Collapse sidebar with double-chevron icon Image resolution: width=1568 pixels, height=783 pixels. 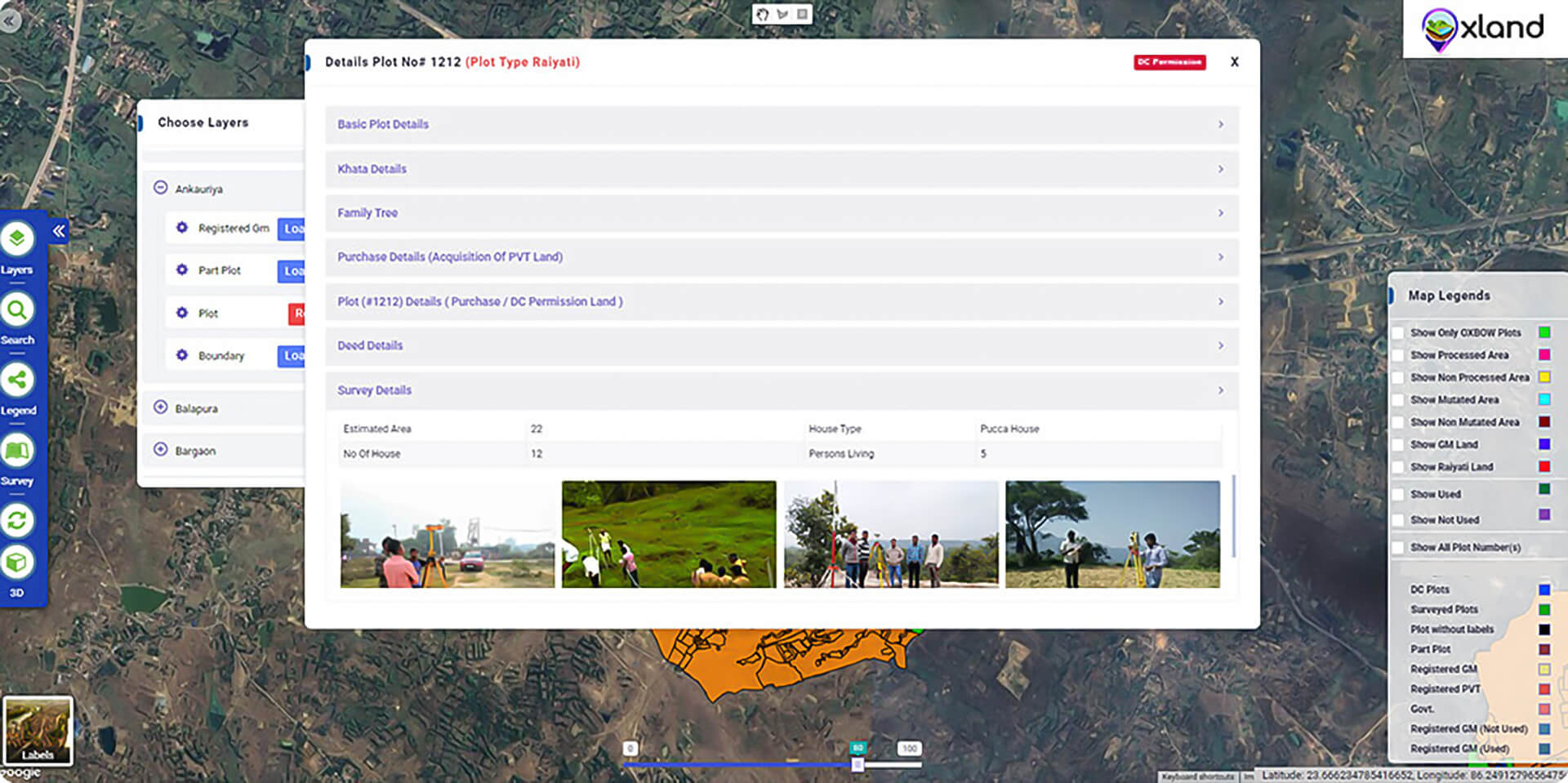click(x=59, y=231)
